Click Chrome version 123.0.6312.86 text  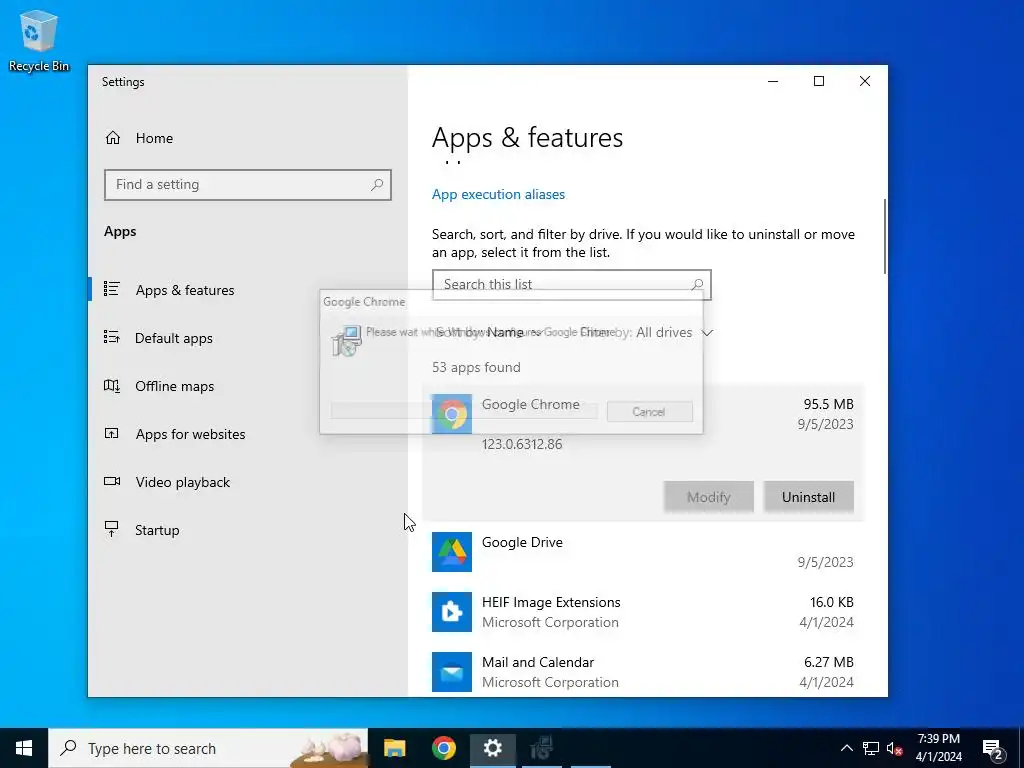click(x=522, y=444)
